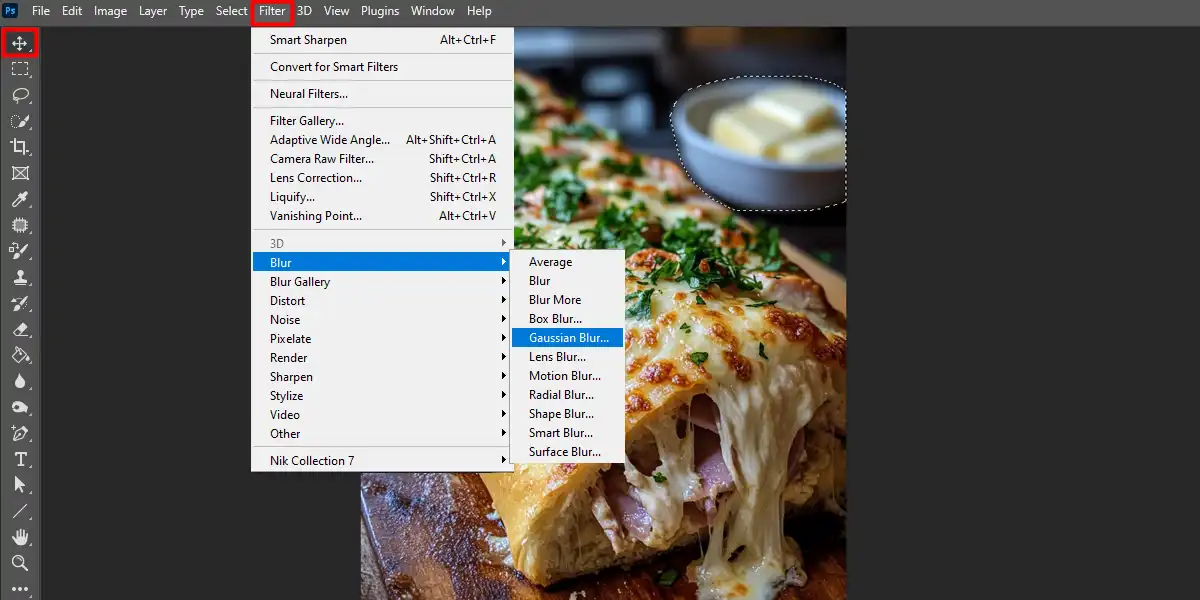Open the Window menu

tap(432, 11)
